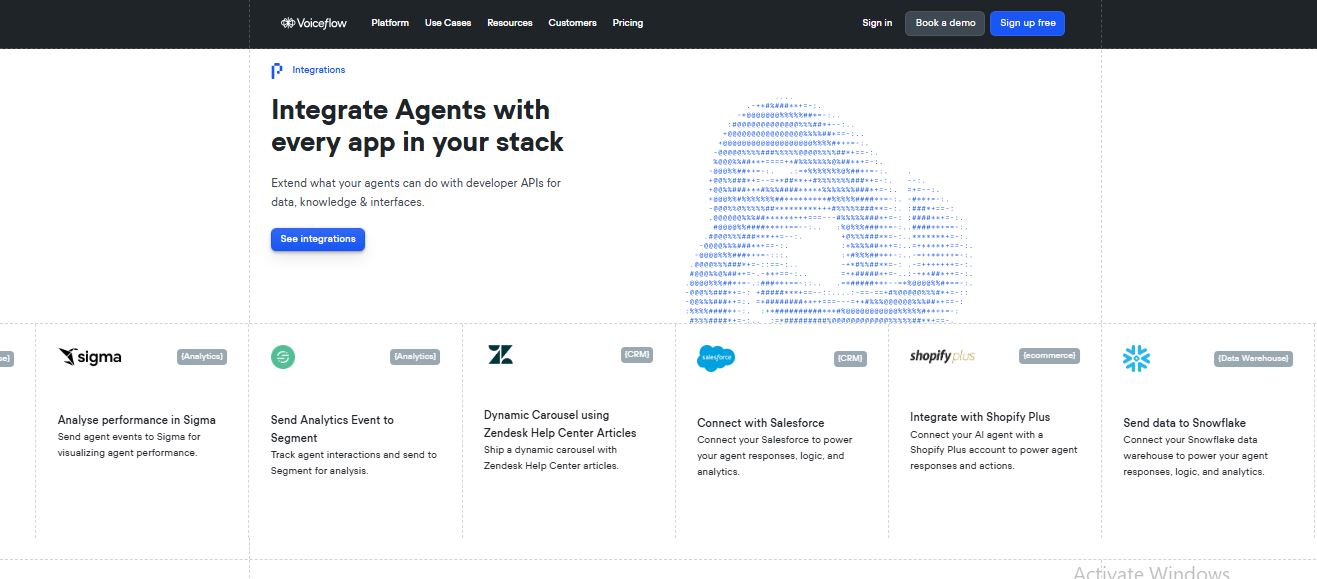
Task: Click the Sign in link
Action: click(877, 23)
